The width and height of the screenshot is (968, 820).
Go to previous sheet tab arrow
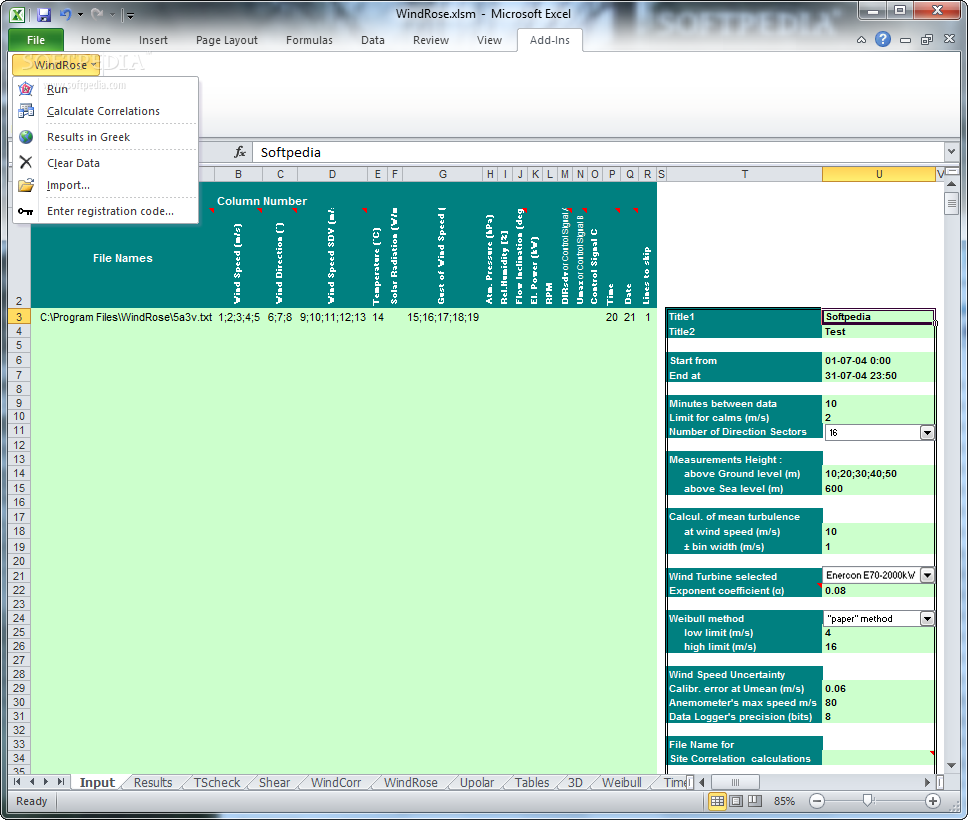pos(32,782)
